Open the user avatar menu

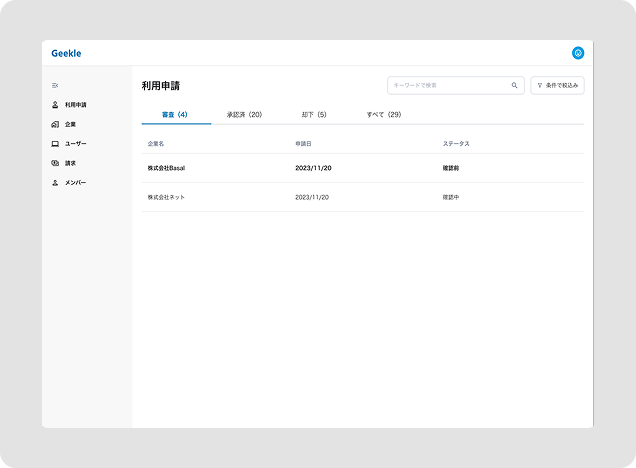point(578,53)
